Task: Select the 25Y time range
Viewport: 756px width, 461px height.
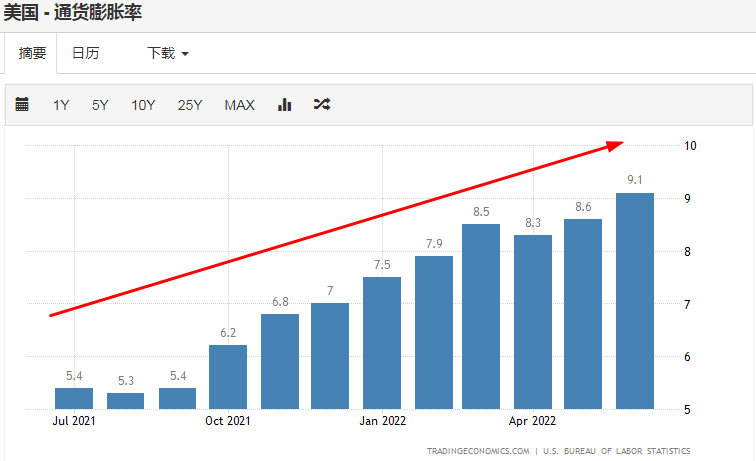Action: [x=190, y=105]
